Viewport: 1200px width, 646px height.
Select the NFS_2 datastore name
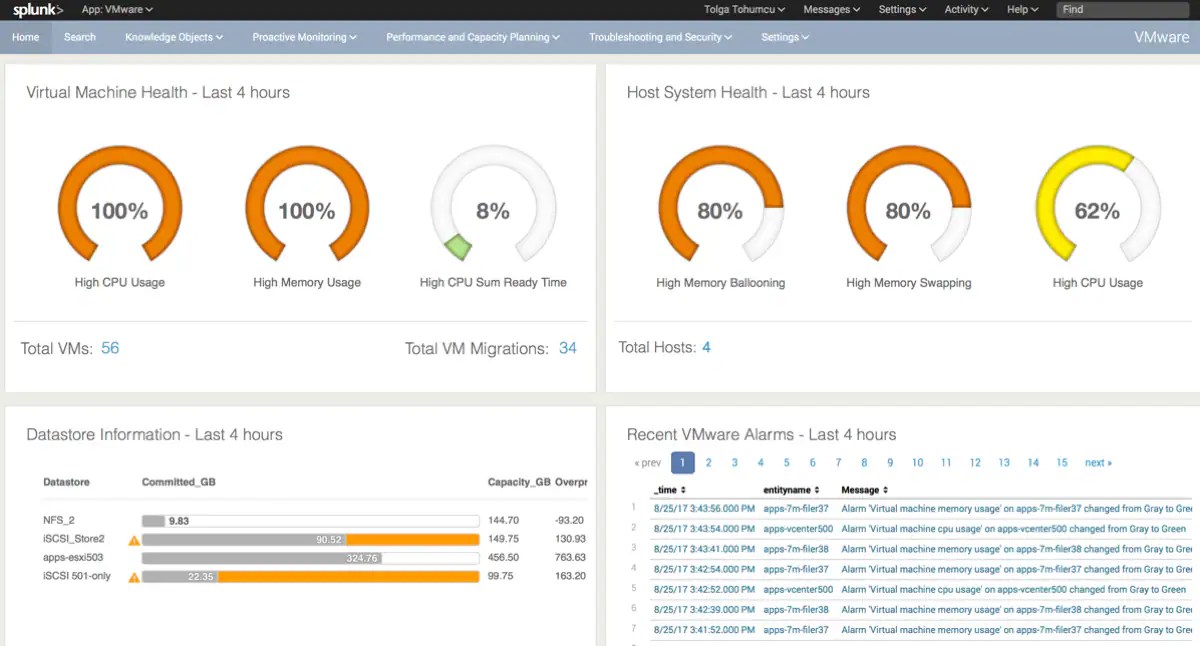tap(58, 521)
